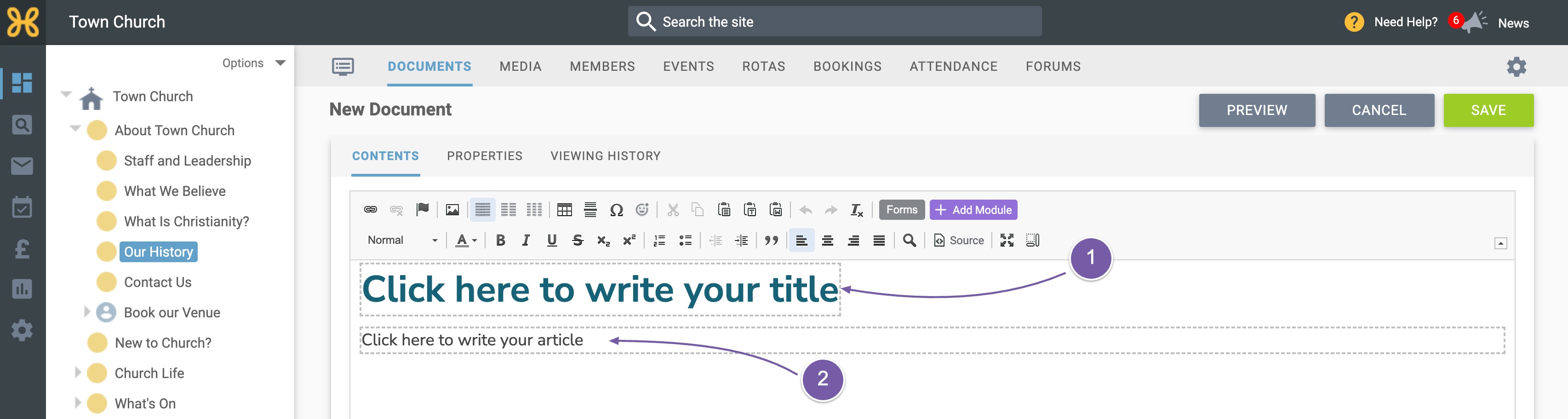Apply subscript formatting
The height and width of the screenshot is (419, 1568).
(x=603, y=241)
